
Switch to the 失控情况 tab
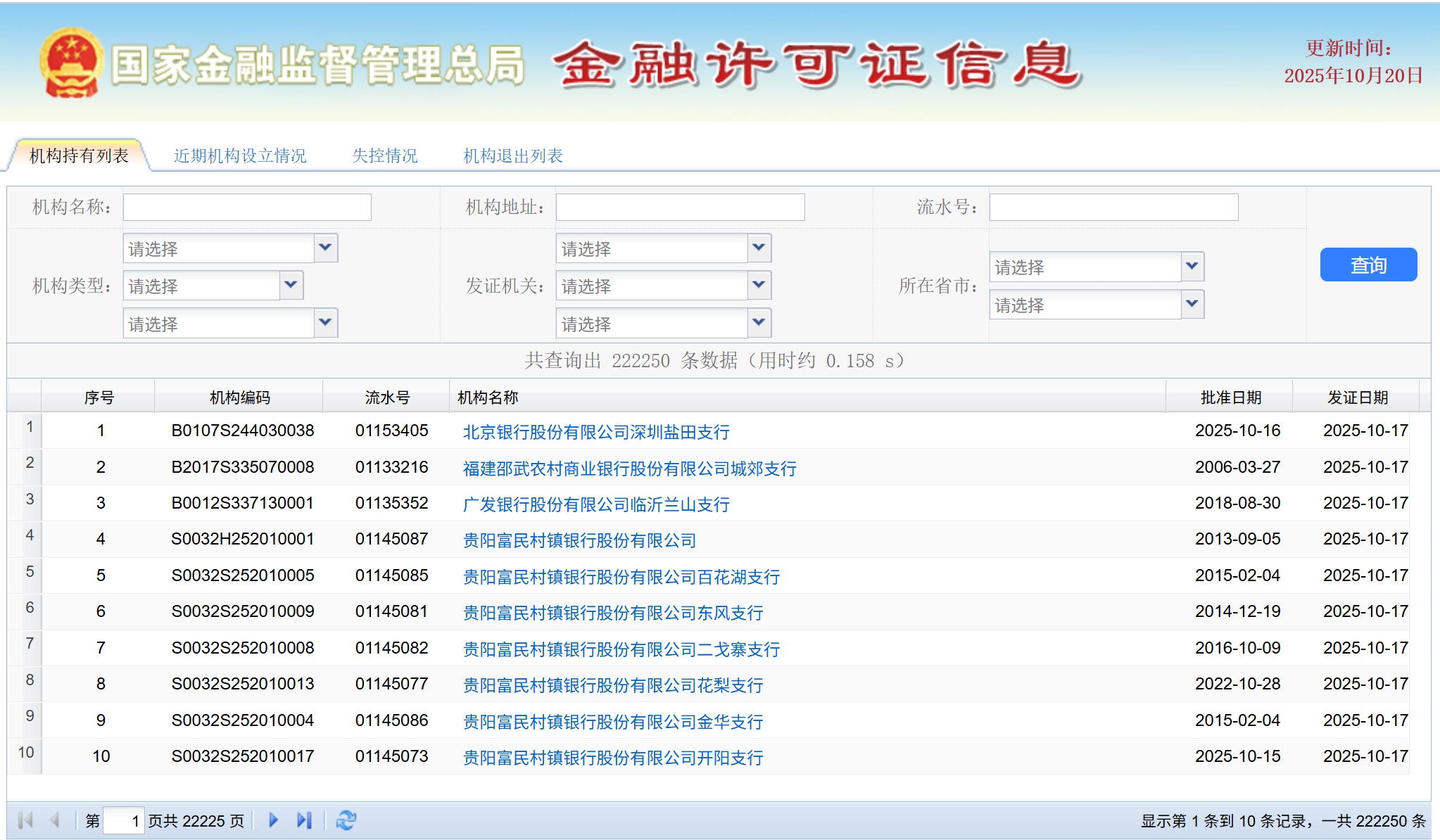[386, 155]
